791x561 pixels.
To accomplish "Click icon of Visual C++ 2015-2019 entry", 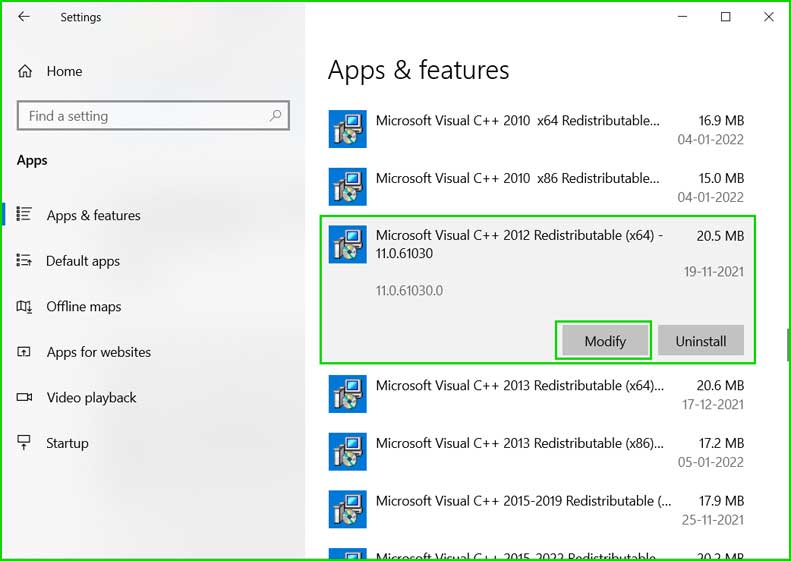I will coord(348,509).
